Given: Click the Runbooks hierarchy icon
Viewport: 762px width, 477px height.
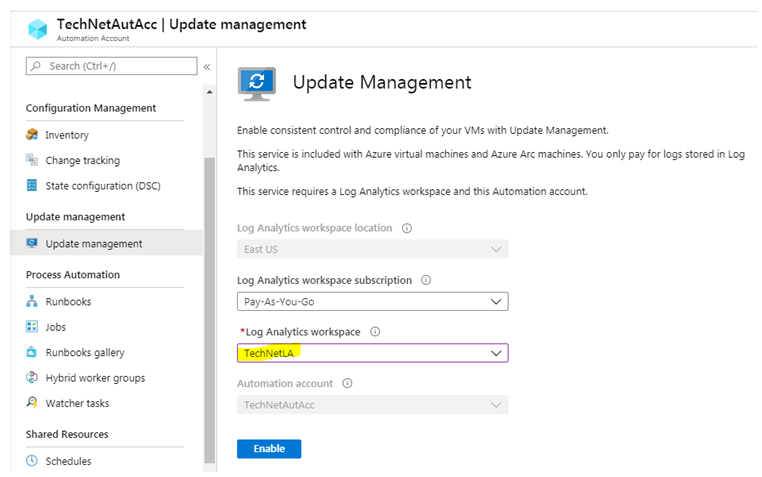Looking at the screenshot, I should coord(32,301).
